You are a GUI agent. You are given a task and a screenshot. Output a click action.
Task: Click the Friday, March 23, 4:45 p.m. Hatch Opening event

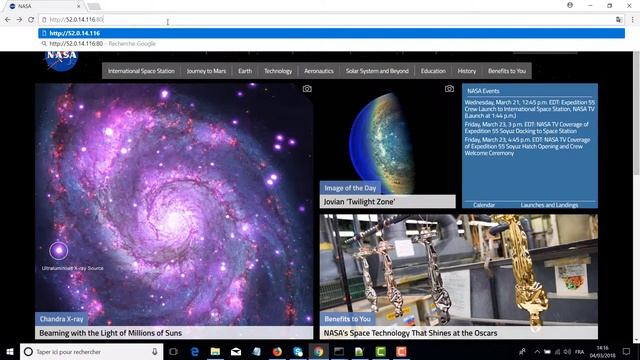coord(527,146)
